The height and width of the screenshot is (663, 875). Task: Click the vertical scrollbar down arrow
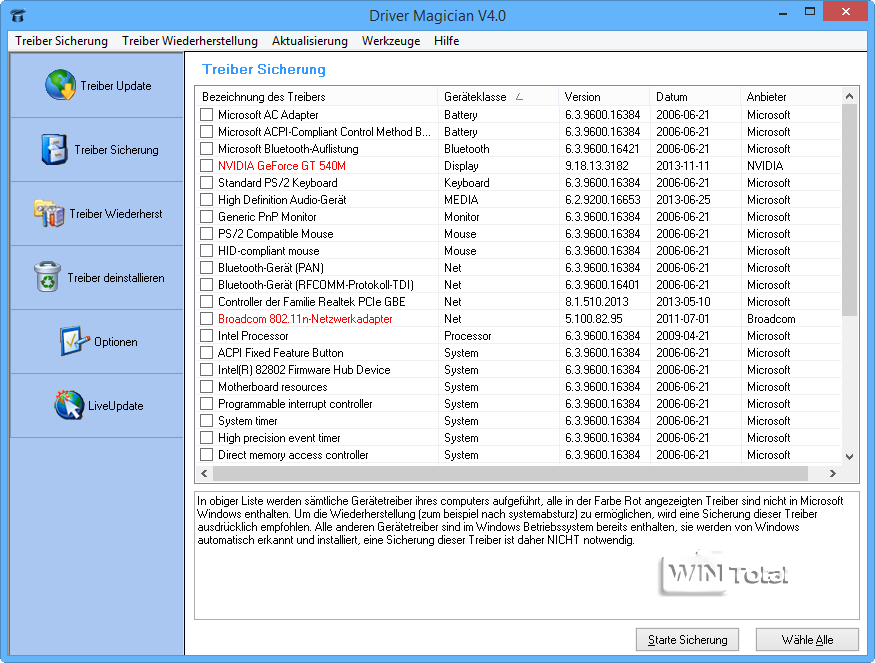[x=849, y=456]
